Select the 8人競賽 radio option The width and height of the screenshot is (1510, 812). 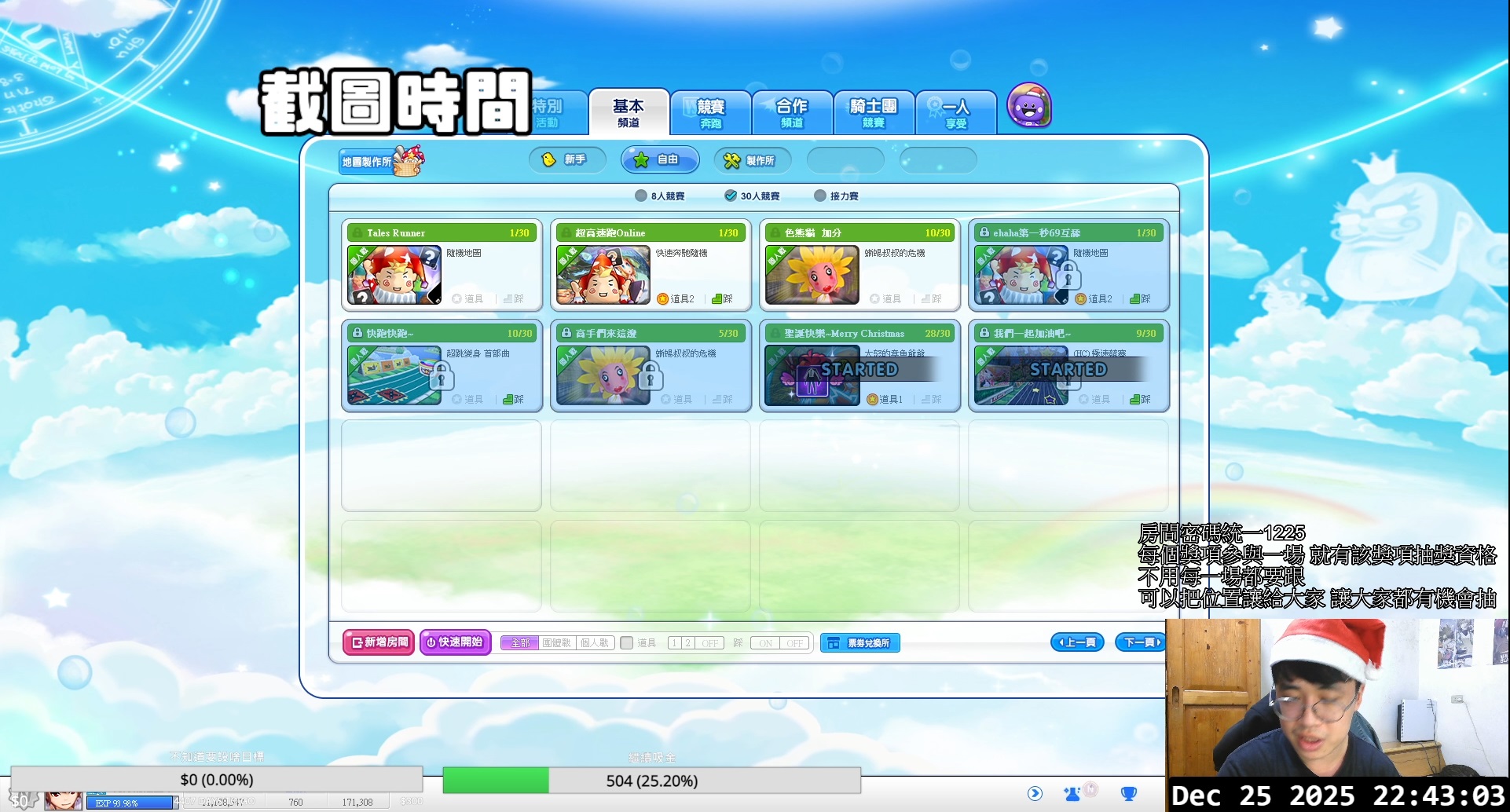tap(641, 196)
